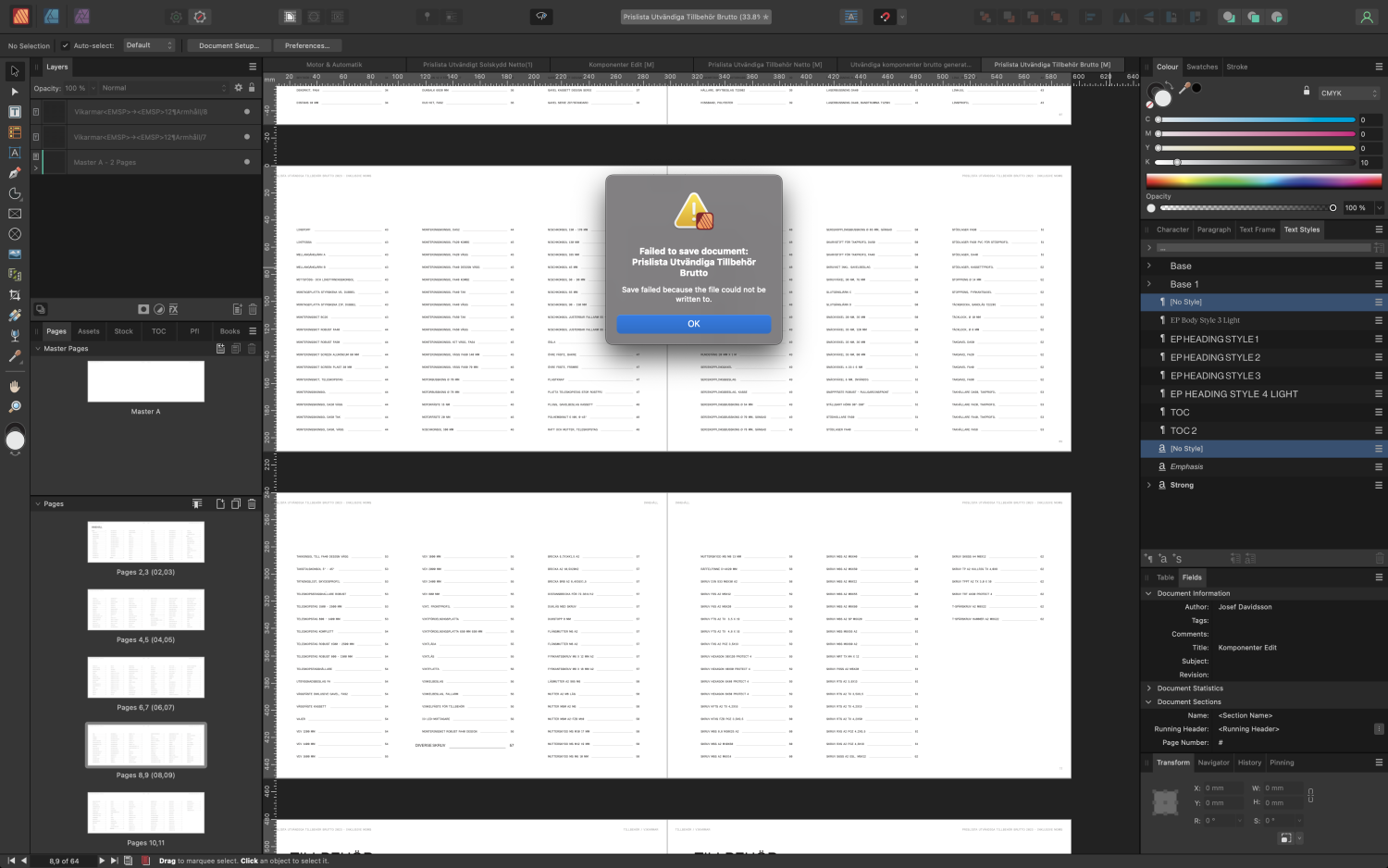
Task: Toggle the Auto-select checkbox
Action: pyautogui.click(x=65, y=44)
